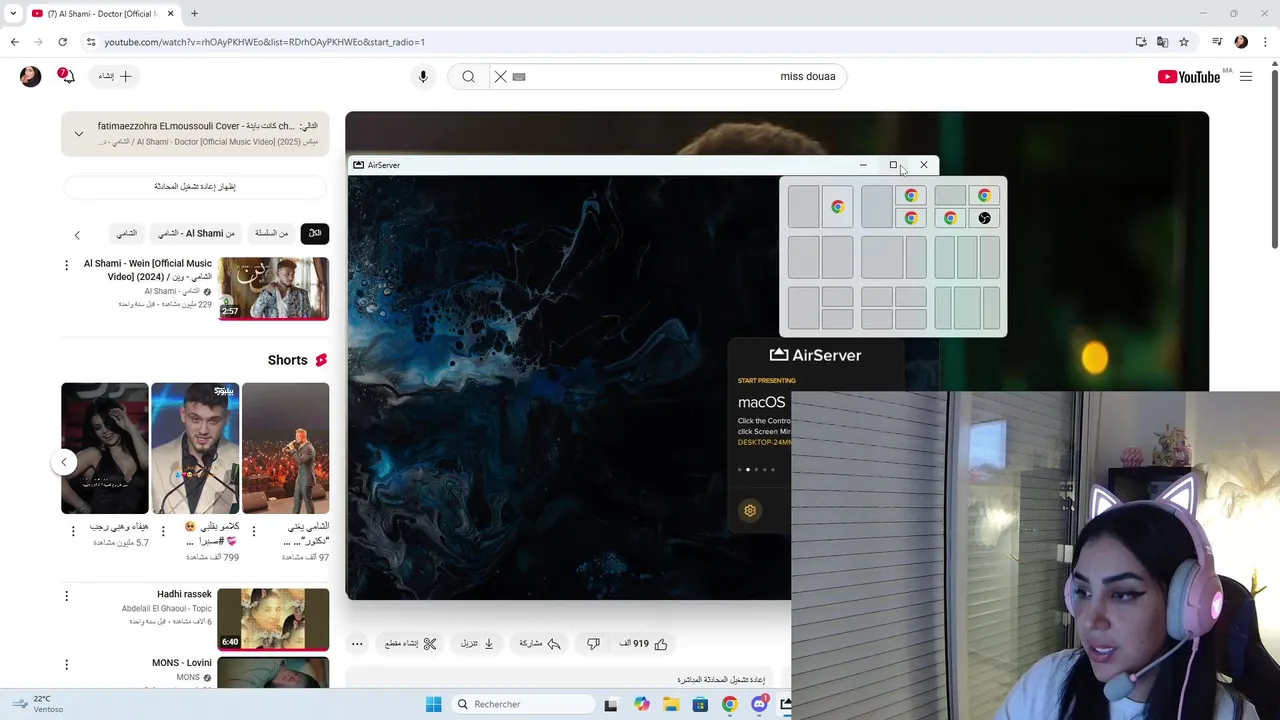Click show chat replay button
Viewport: 1280px width, 720px height.
click(195, 186)
